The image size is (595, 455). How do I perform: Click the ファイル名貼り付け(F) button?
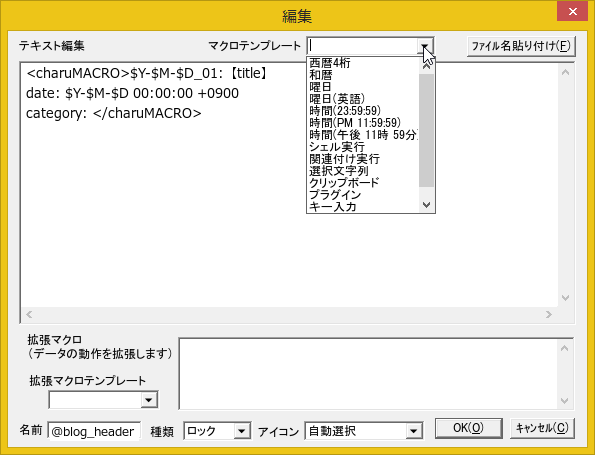pyautogui.click(x=521, y=46)
